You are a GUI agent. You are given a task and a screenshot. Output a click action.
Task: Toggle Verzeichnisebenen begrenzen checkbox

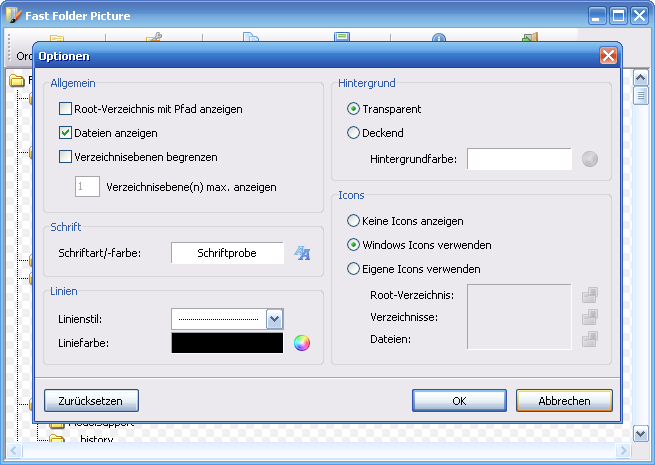coord(66,157)
